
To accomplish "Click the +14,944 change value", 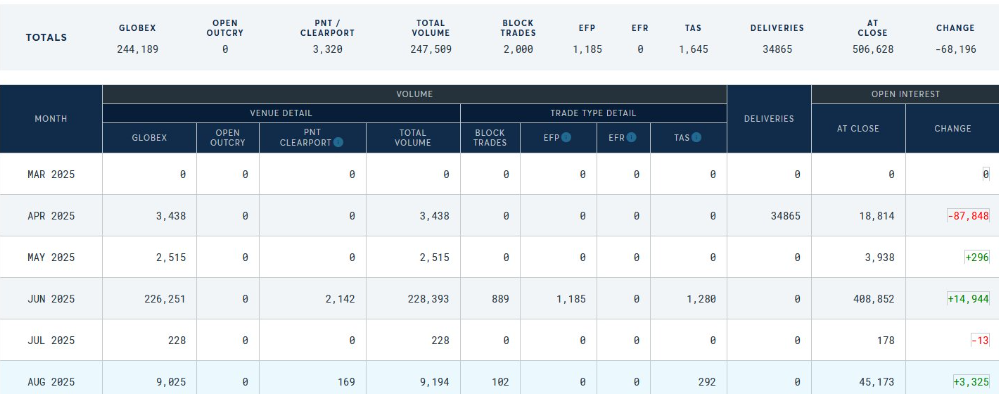I will pos(968,299).
